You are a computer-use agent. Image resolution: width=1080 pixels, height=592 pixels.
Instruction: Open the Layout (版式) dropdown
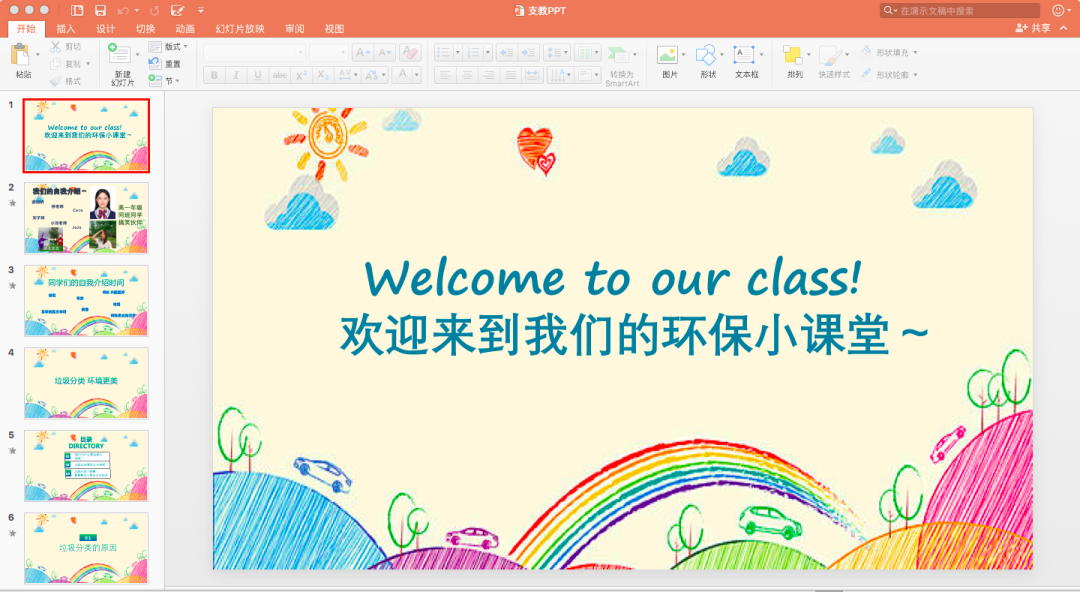click(168, 47)
